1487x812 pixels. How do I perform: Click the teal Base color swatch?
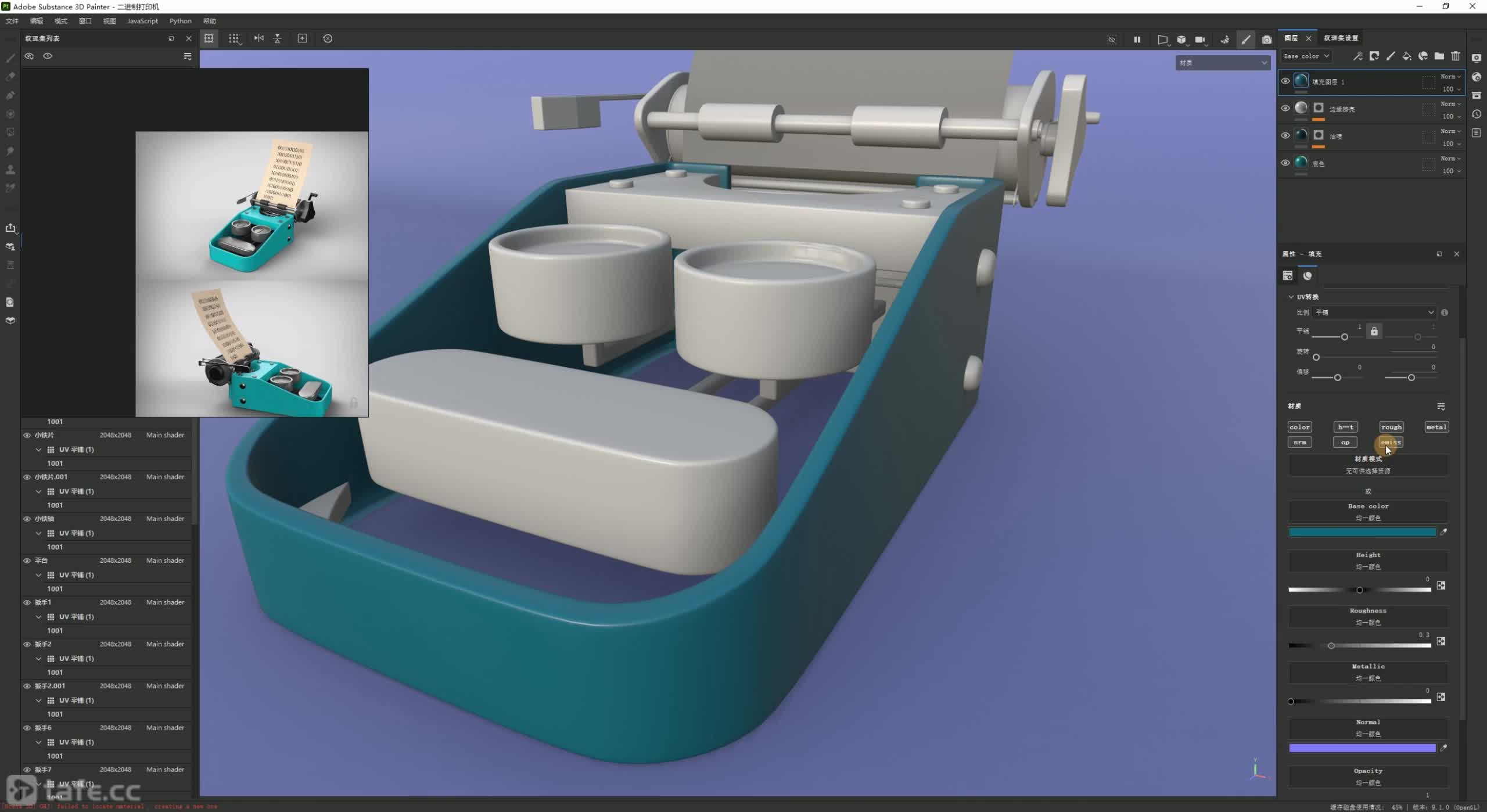click(1362, 532)
